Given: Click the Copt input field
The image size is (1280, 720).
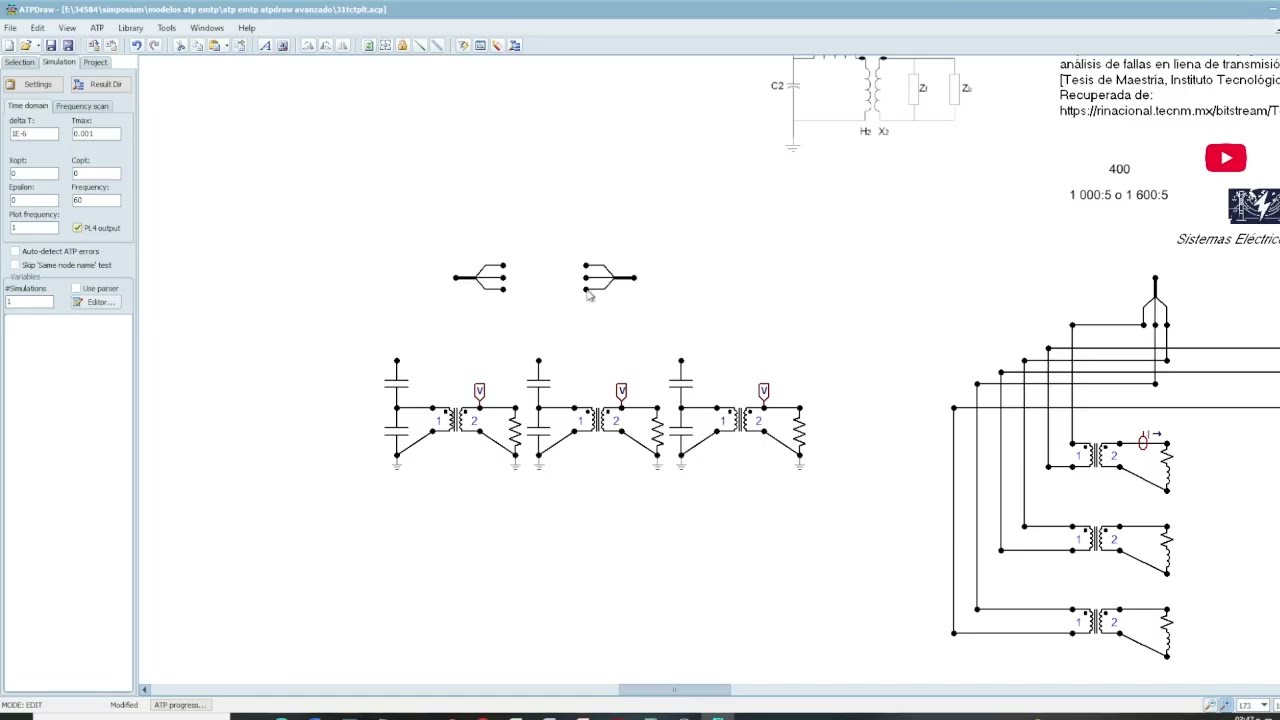Looking at the screenshot, I should pyautogui.click(x=96, y=173).
